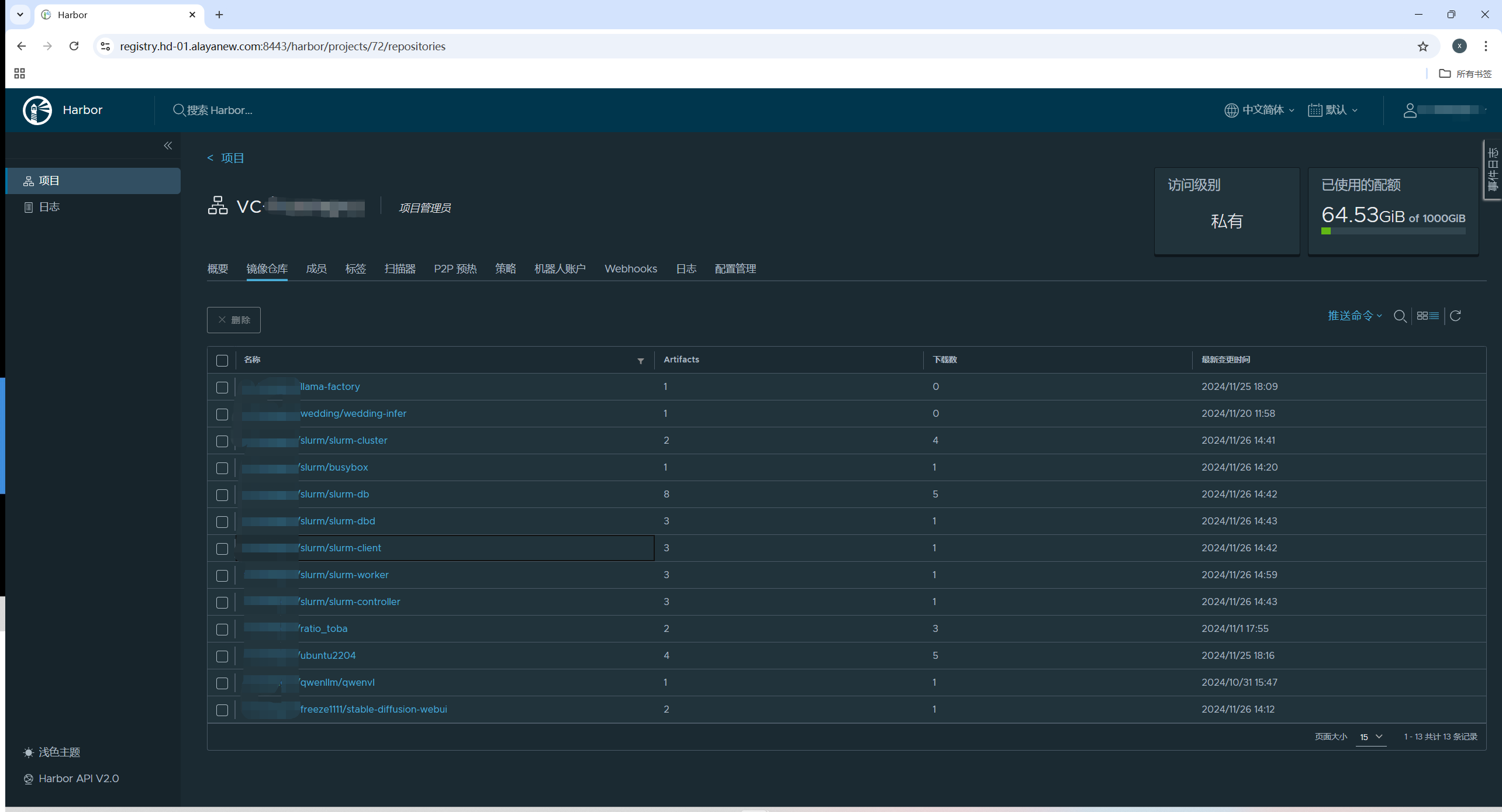Collapse the sidebar with the double-chevron icon
The image size is (1502, 812).
[168, 146]
